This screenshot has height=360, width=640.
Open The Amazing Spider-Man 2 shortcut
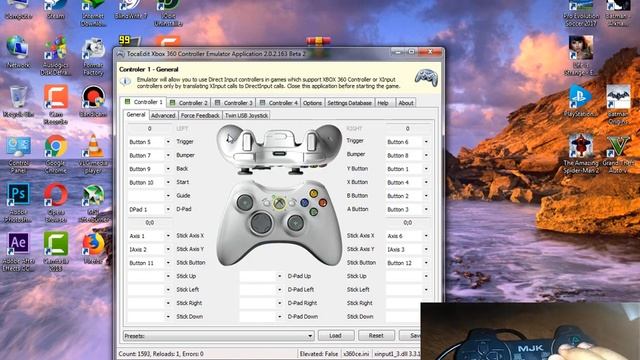[580, 154]
